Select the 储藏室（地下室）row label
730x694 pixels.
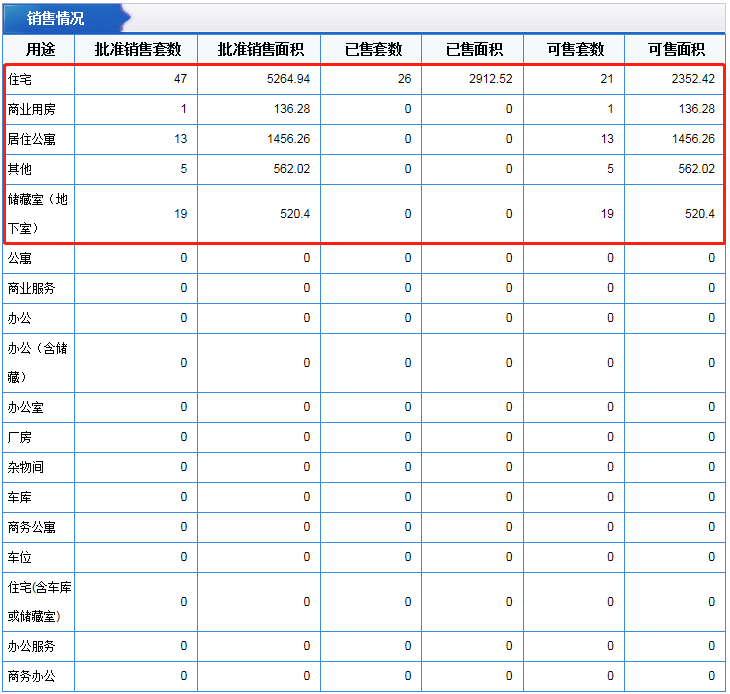(37, 214)
